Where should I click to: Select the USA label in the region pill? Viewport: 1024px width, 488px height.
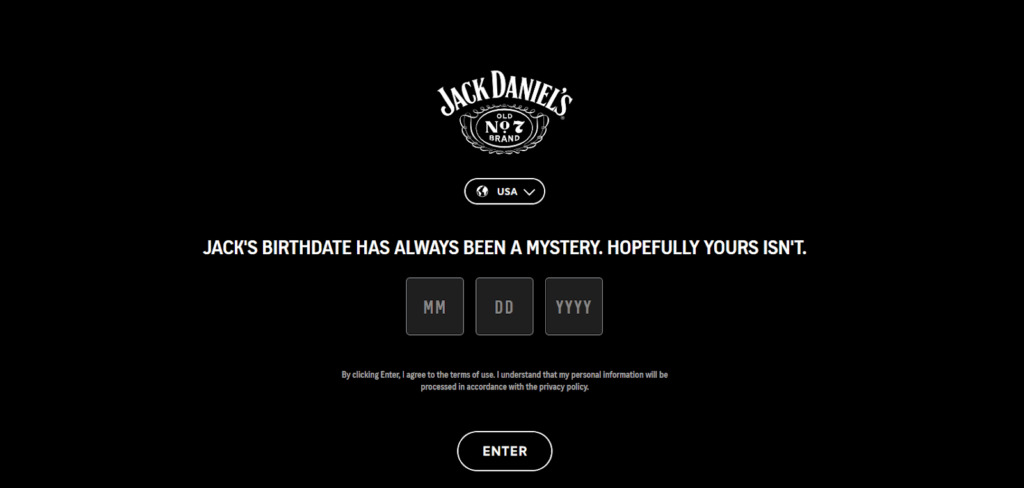click(507, 191)
